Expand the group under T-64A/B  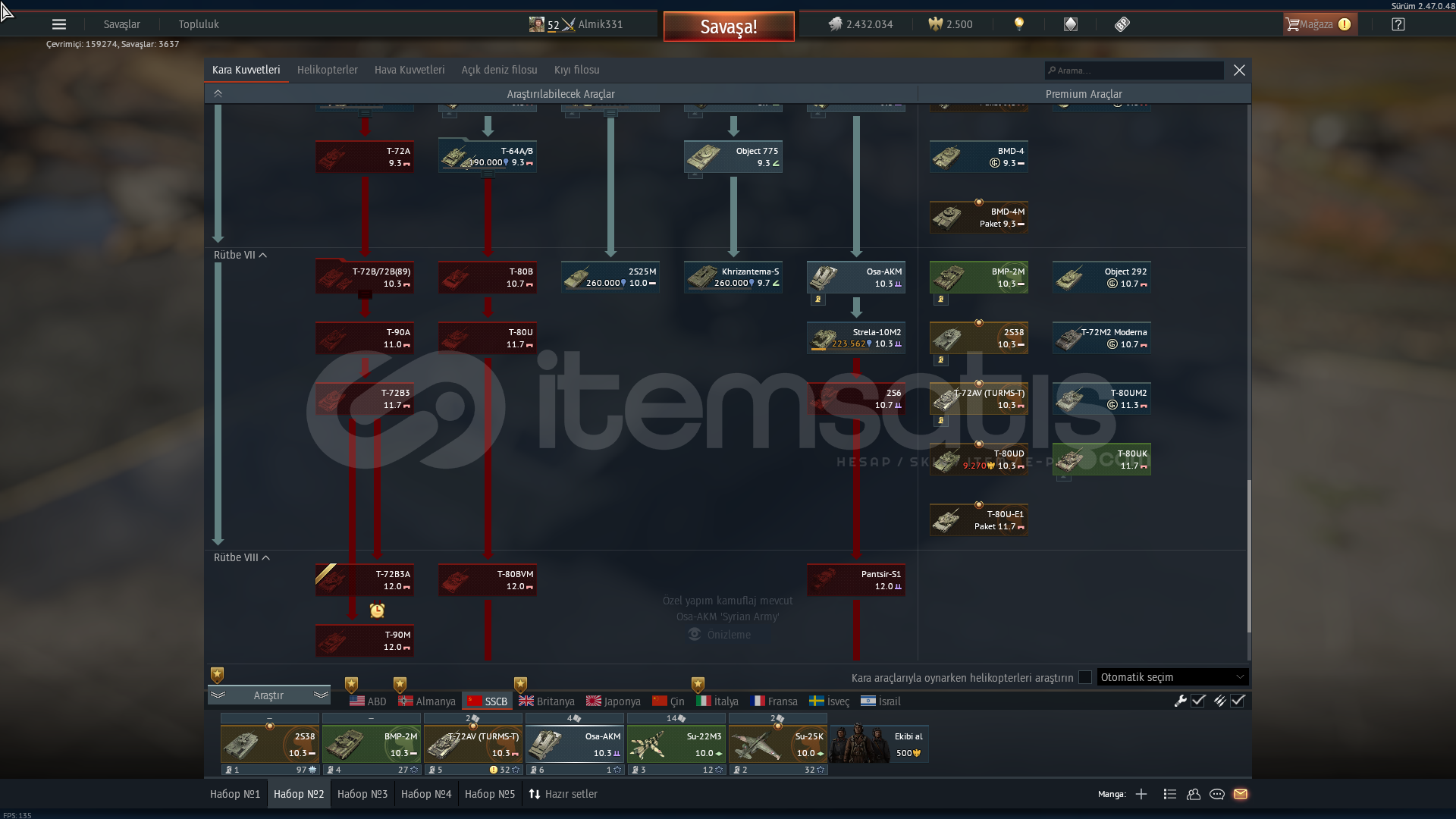(x=488, y=174)
